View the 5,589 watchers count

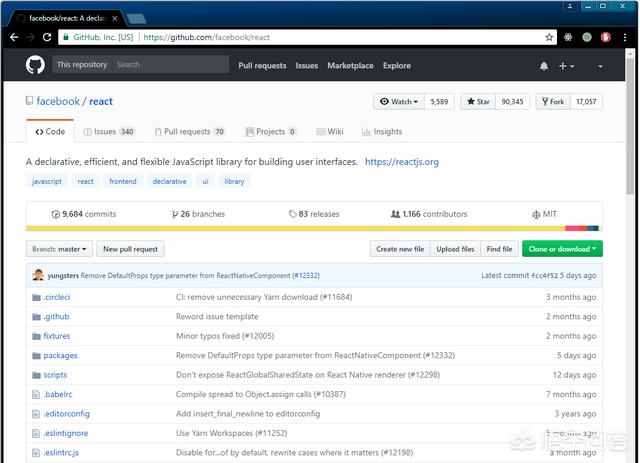tap(439, 101)
